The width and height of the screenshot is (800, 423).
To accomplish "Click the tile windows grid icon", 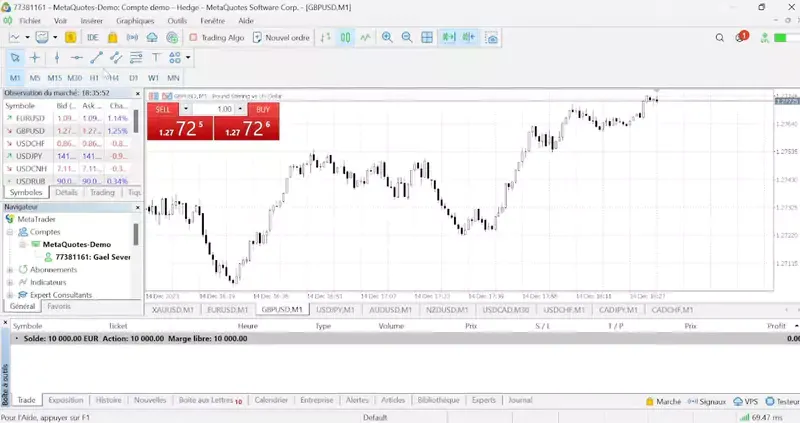I will [x=427, y=37].
